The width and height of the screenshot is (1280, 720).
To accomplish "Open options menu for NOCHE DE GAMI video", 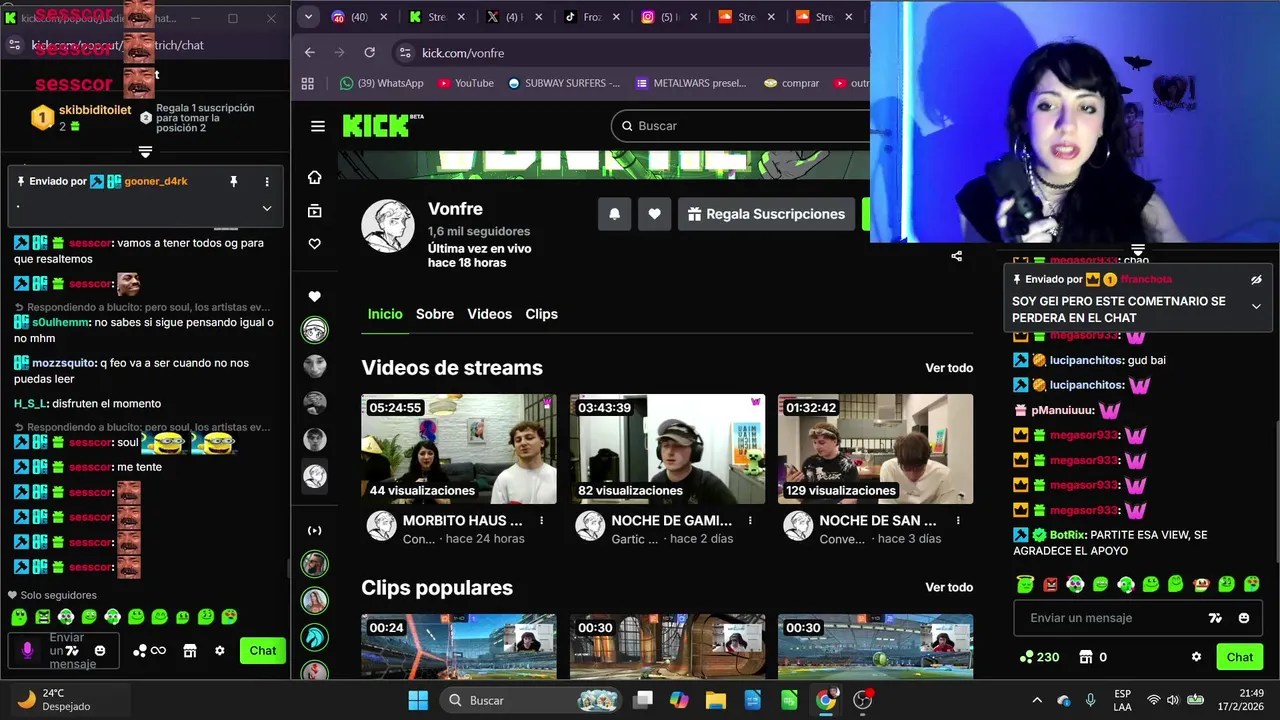I will (750, 521).
